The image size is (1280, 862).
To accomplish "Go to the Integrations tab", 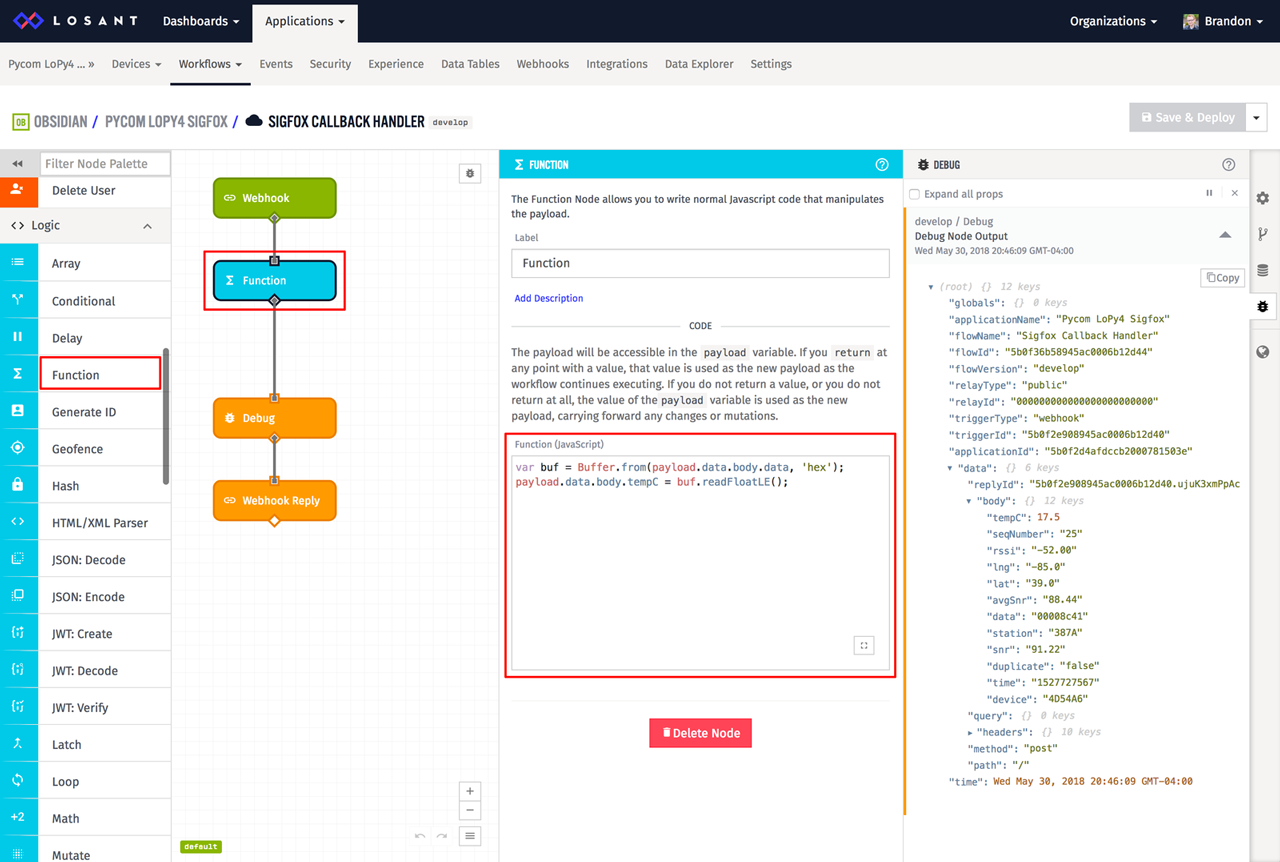I will 617,64.
